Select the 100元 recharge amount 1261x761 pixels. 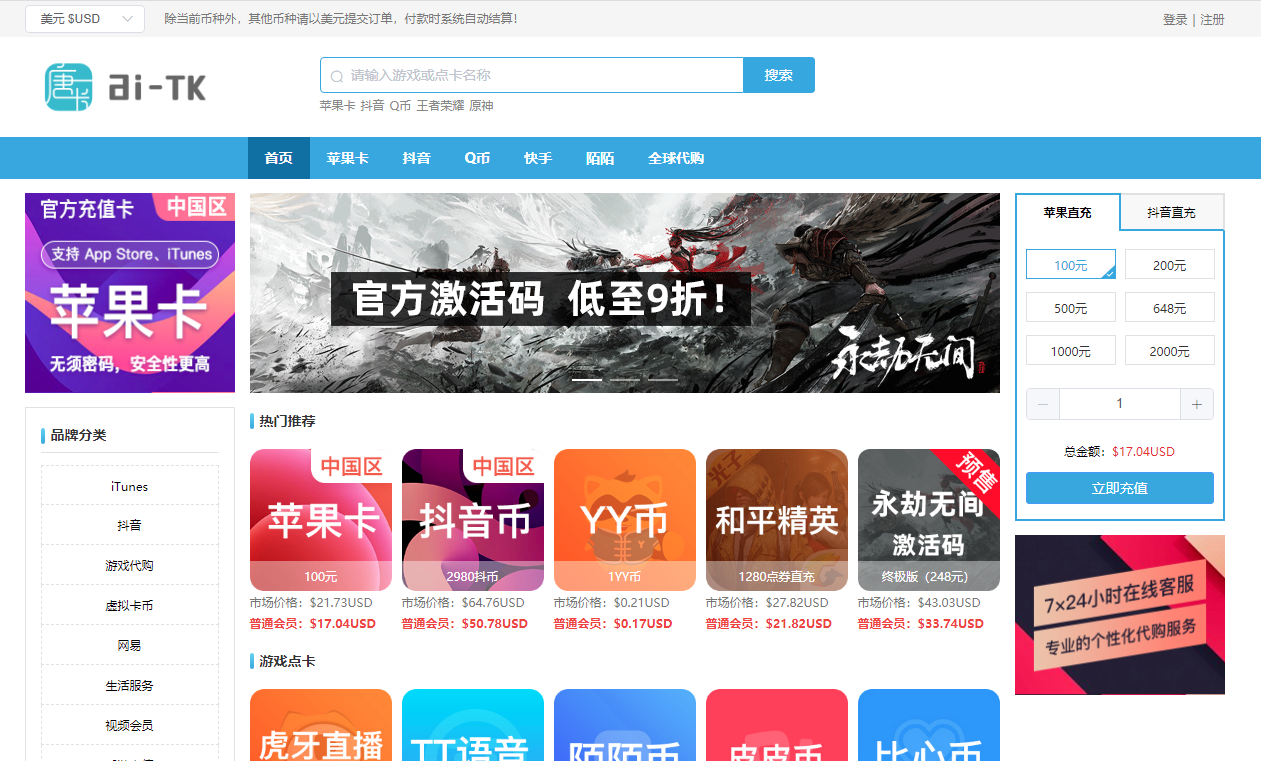tap(1071, 265)
